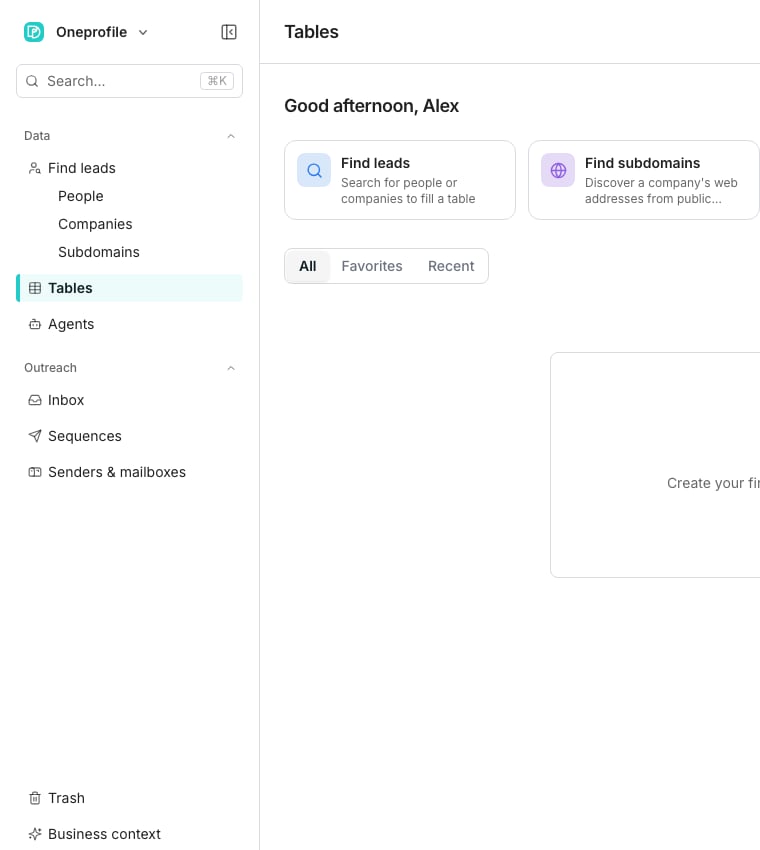Click the Find leads person icon
Image resolution: width=760 pixels, height=850 pixels.
(x=35, y=168)
